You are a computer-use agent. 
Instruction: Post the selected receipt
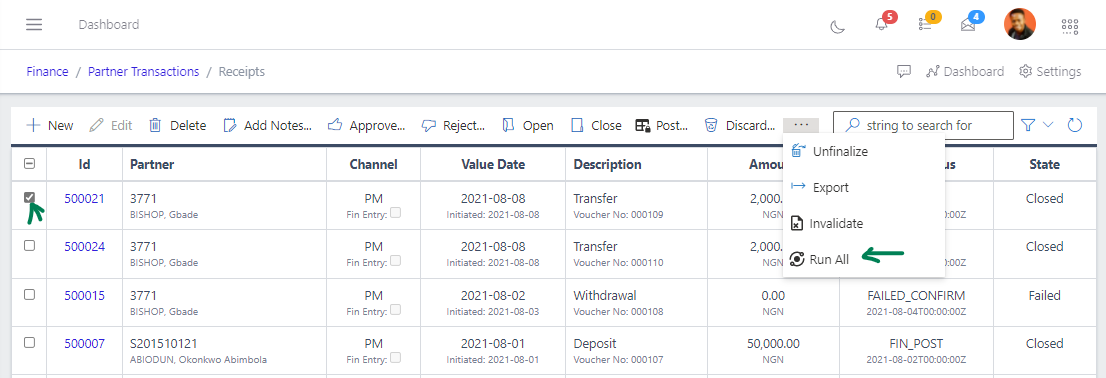click(662, 126)
